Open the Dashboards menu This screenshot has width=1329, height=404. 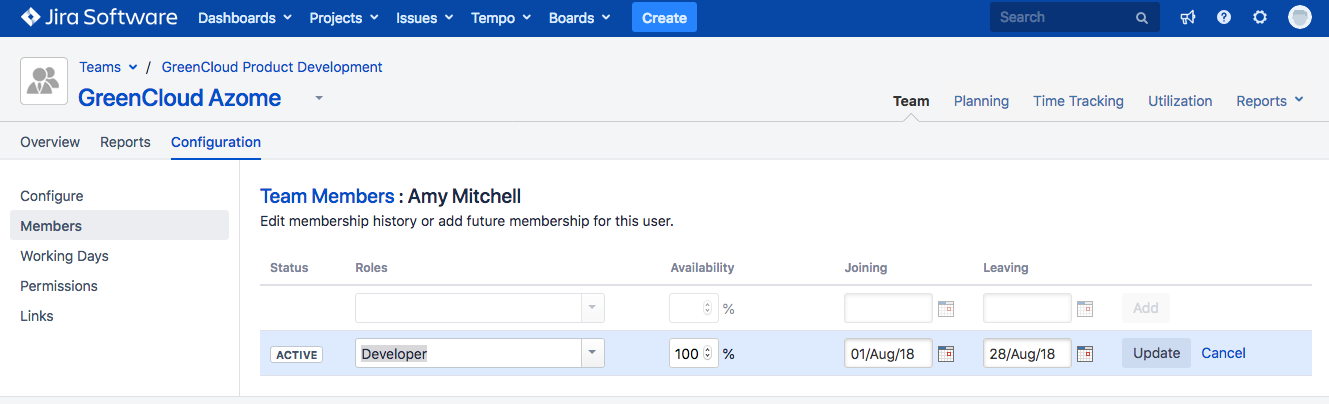pos(245,18)
